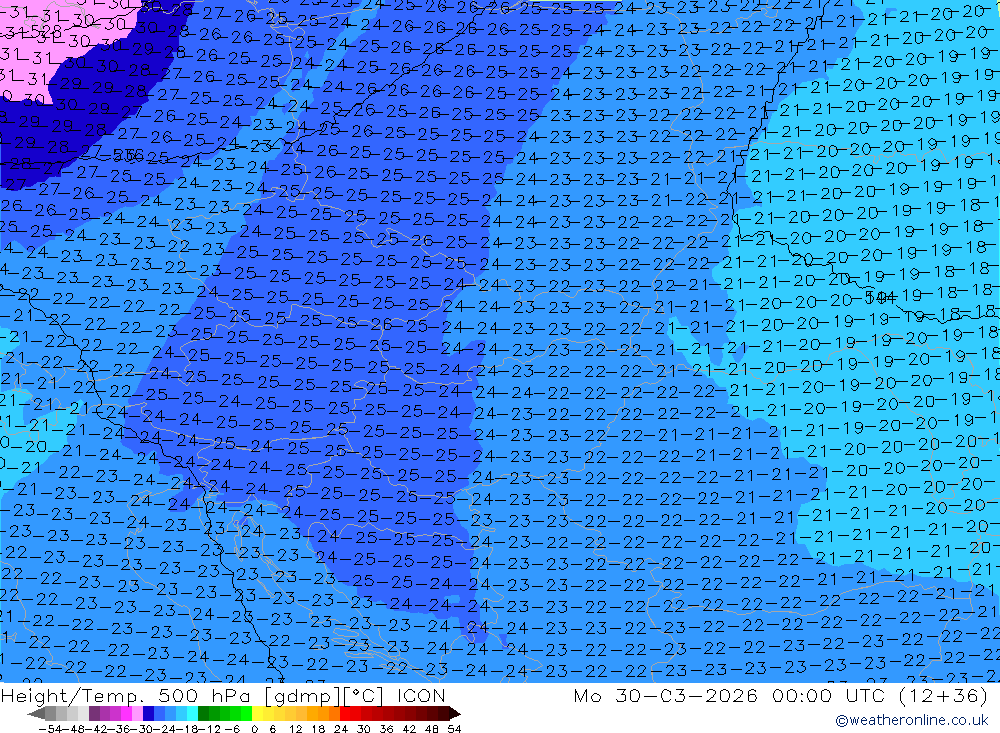
Task: Select the dark maroon right arrow of the scale
Action: pos(455,714)
